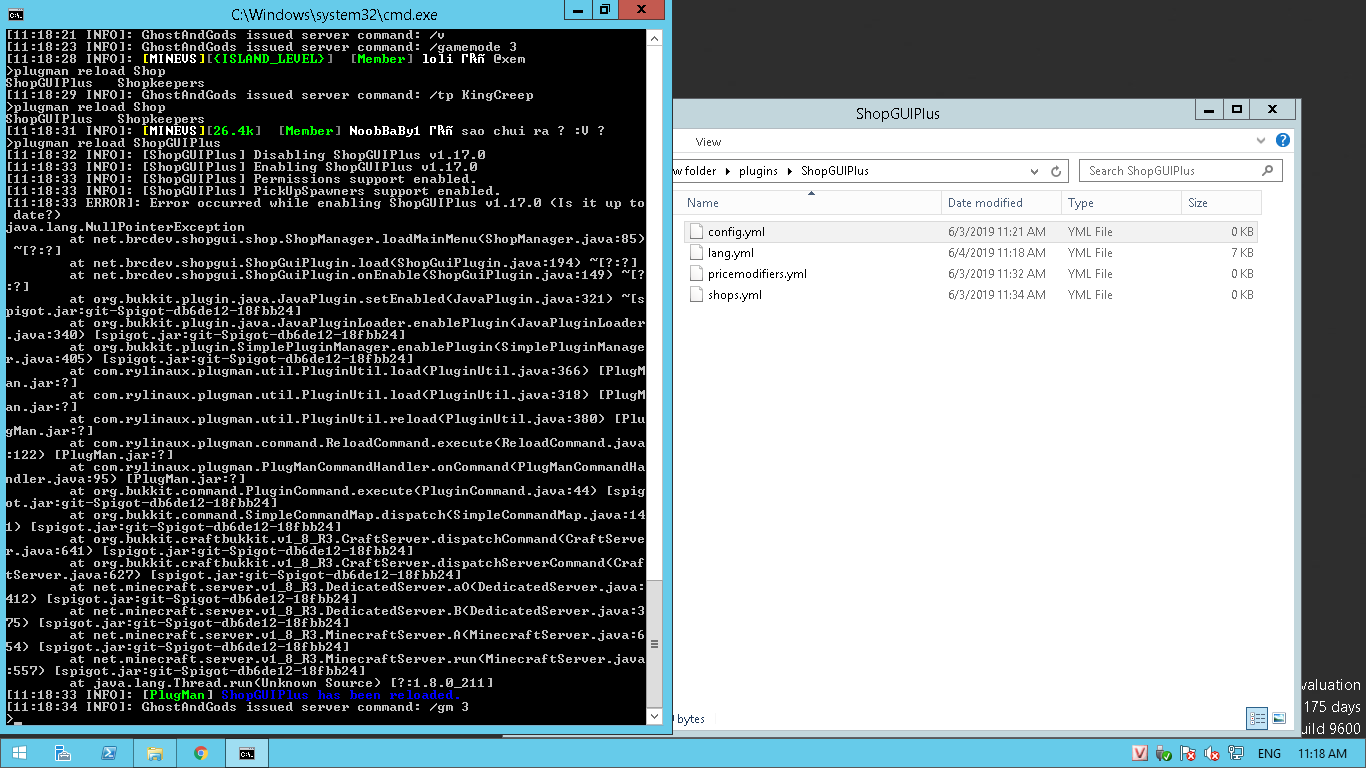Select the pricemodifiers.yml file

[x=756, y=274]
